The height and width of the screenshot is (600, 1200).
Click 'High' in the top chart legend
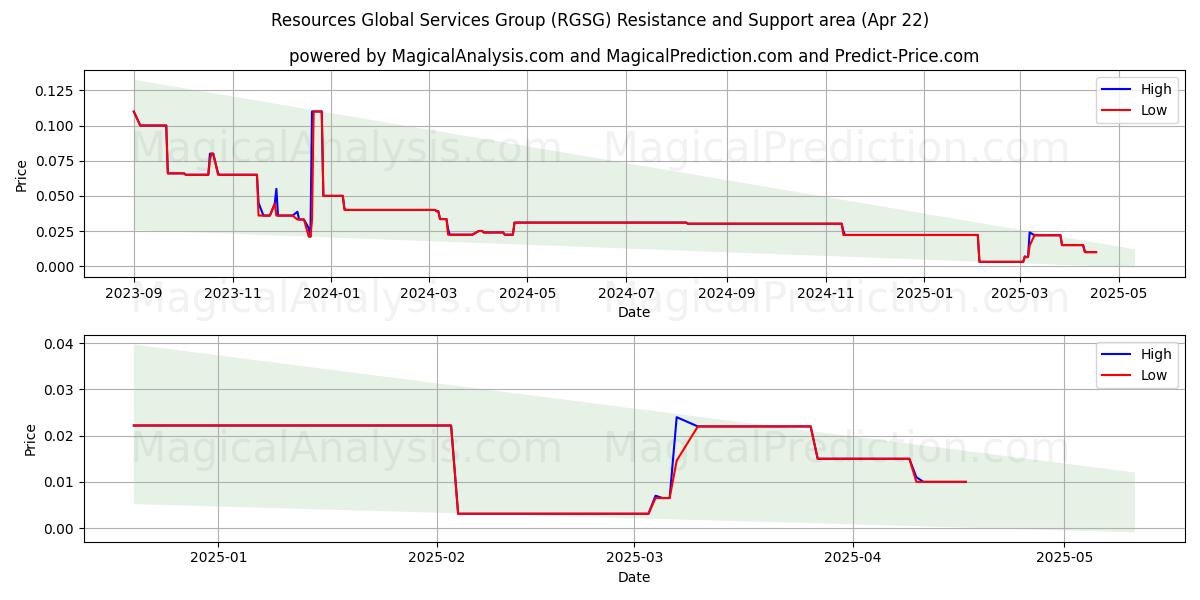click(1156, 89)
